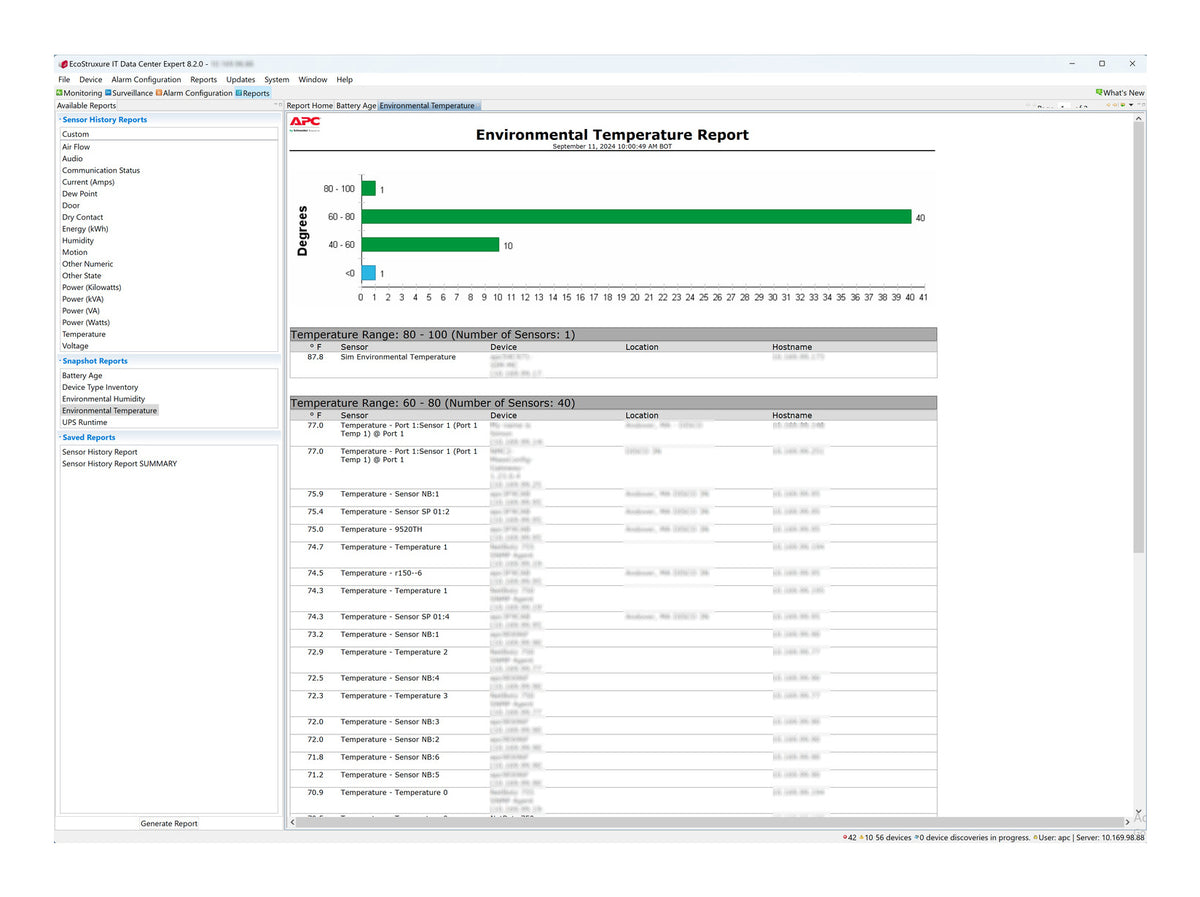Screen dimensions: 1200x897
Task: Open the Window menu
Action: [313, 80]
